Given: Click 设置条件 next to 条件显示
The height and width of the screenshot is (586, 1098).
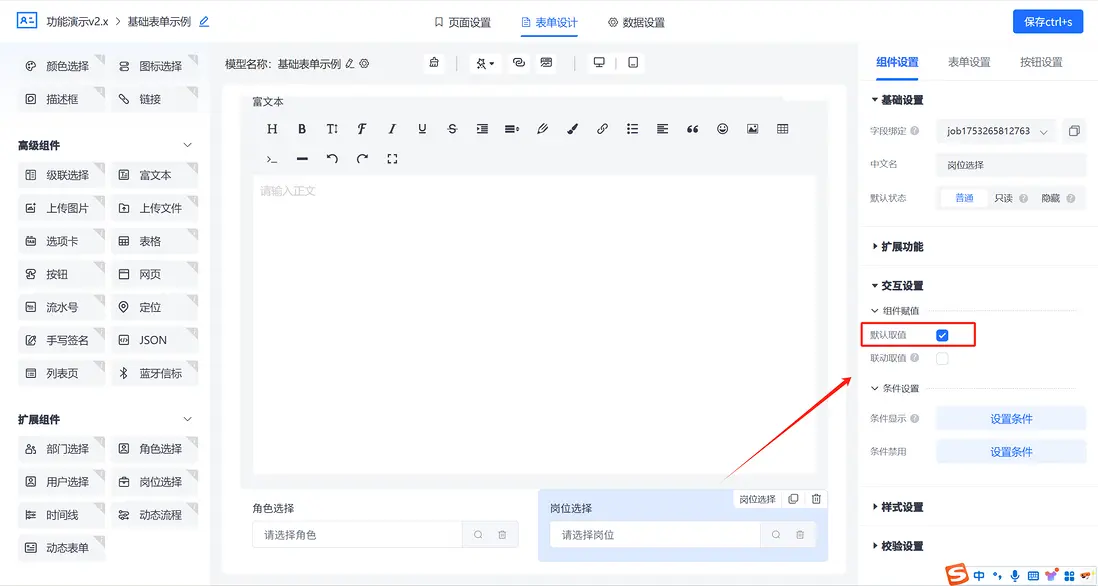Looking at the screenshot, I should pos(1010,417).
